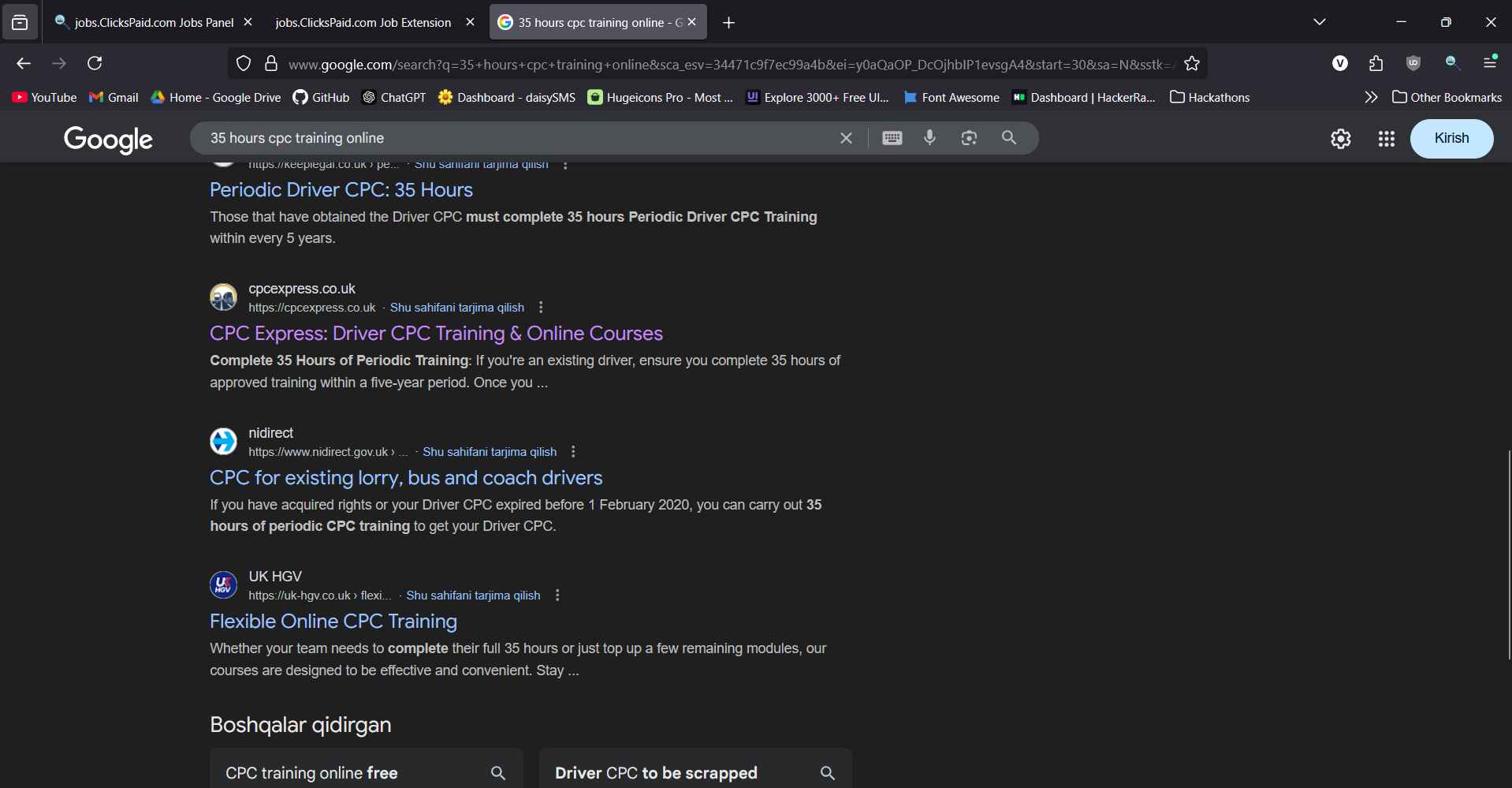Submit search with the magnifier icon

(1009, 138)
